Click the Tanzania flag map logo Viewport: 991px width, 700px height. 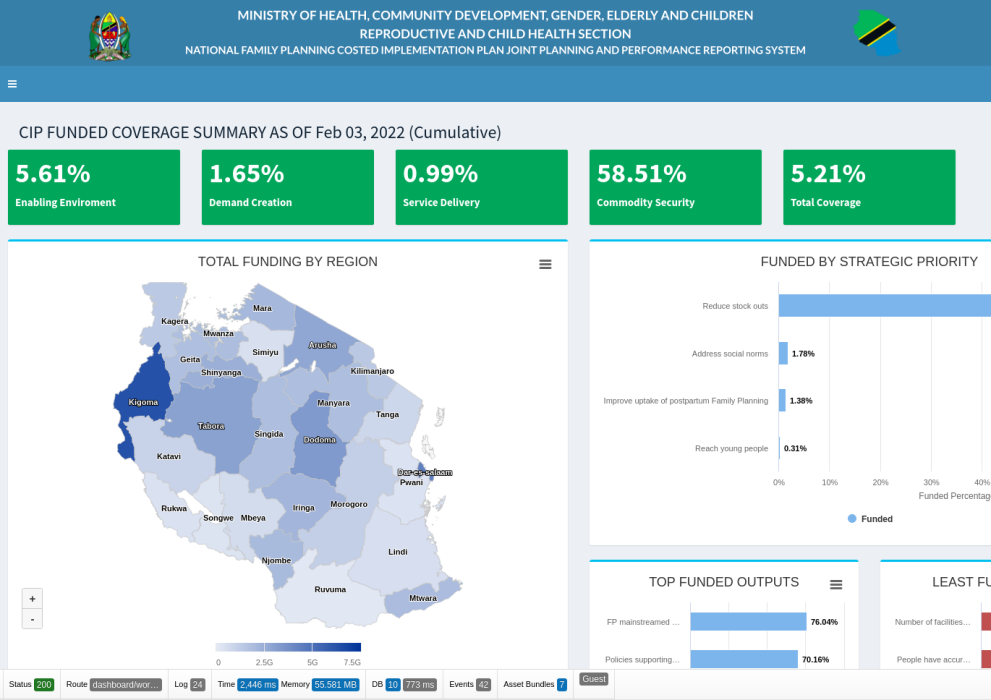coord(877,34)
